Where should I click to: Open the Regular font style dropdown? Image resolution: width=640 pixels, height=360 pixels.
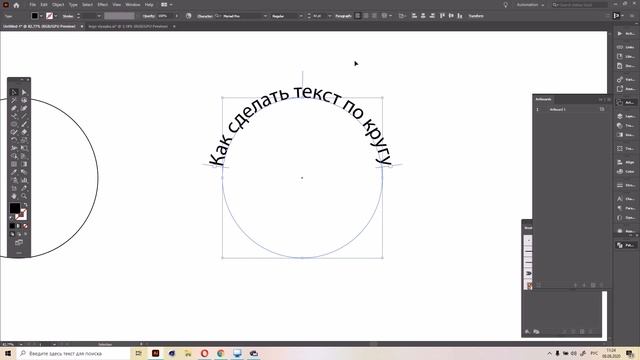[x=301, y=16]
